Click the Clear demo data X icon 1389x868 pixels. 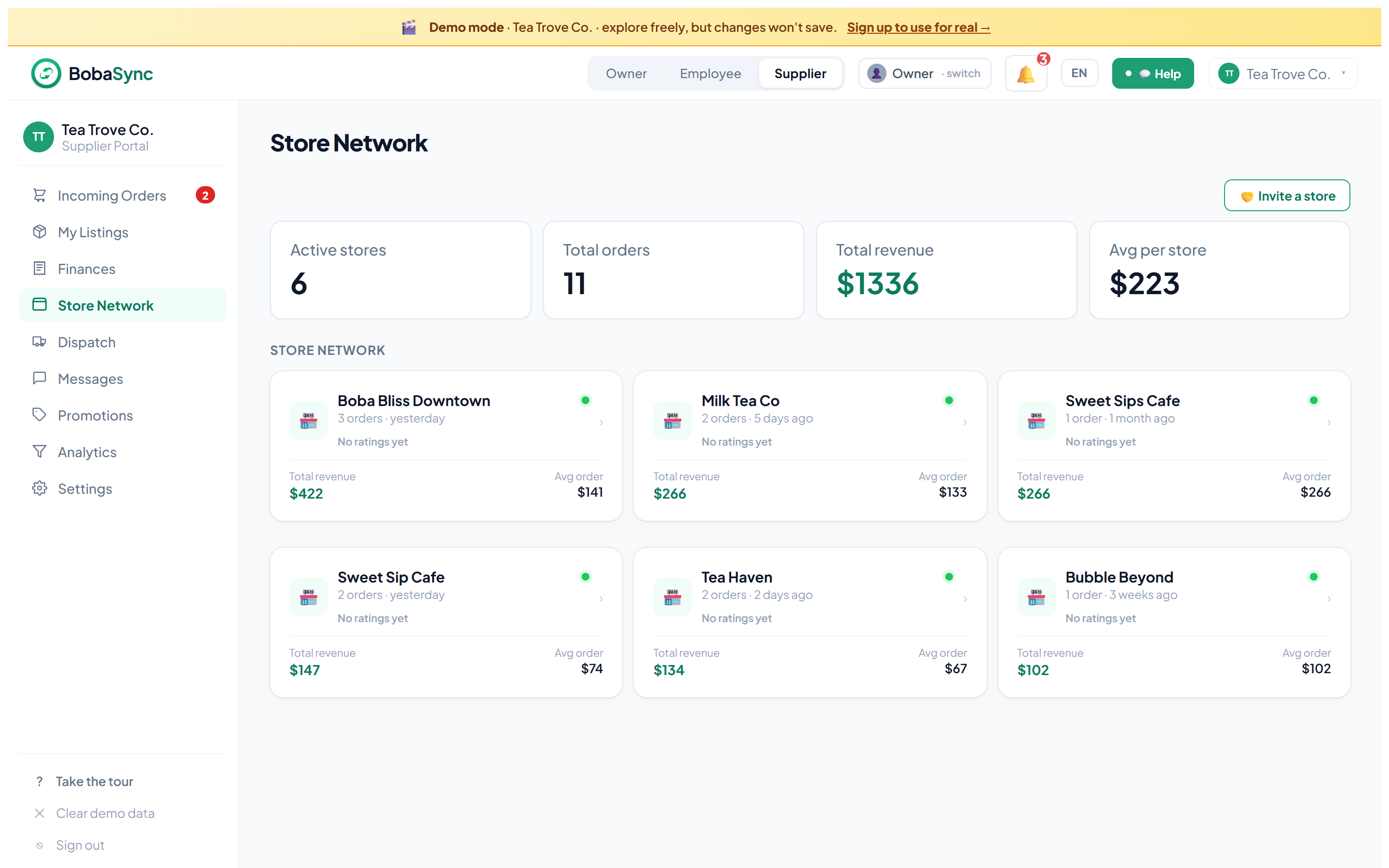tap(40, 814)
